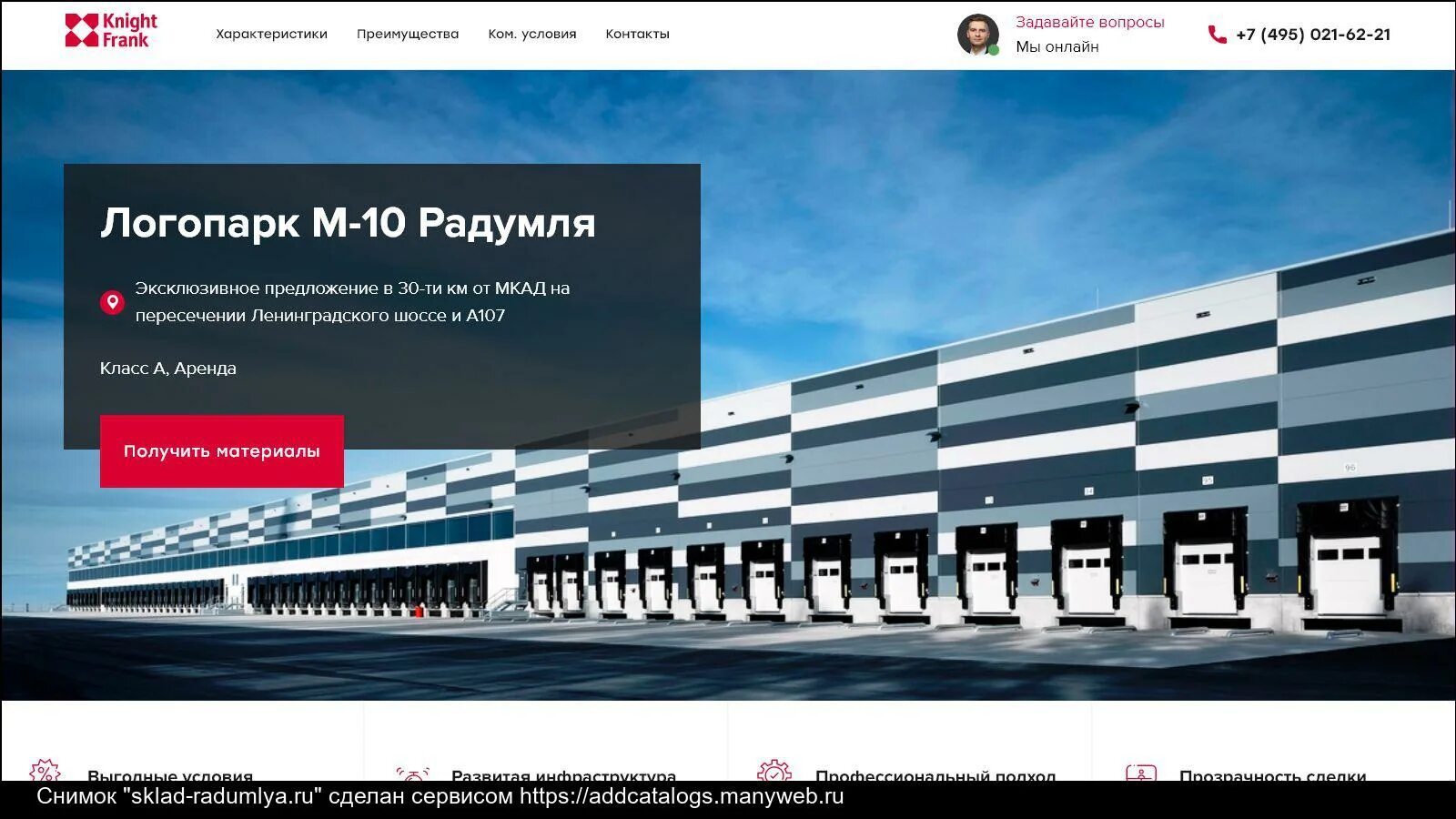1456x819 pixels.
Task: Click the percent gear icon by Выгодные условия
Action: [45, 771]
